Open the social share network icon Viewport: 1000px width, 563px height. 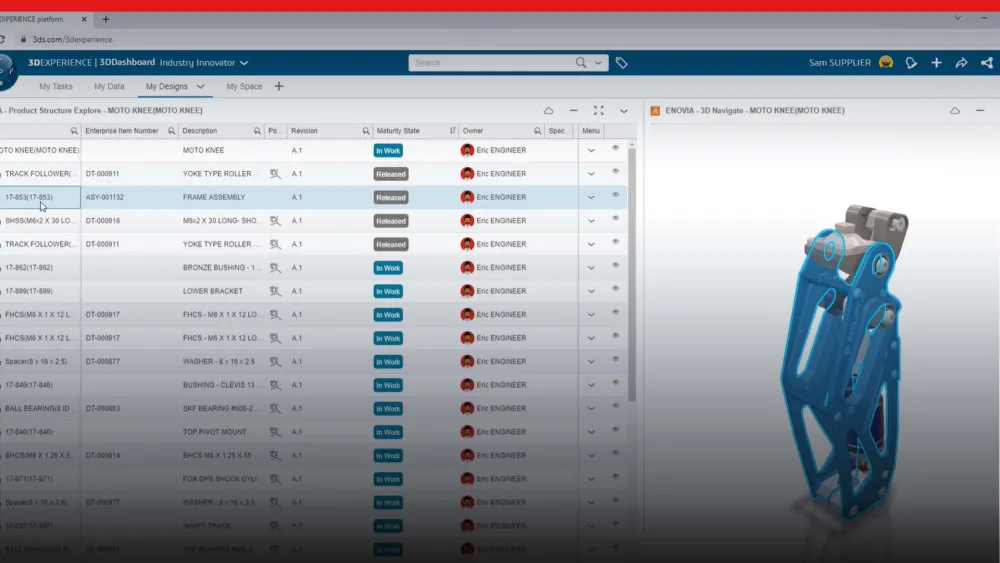[x=987, y=62]
